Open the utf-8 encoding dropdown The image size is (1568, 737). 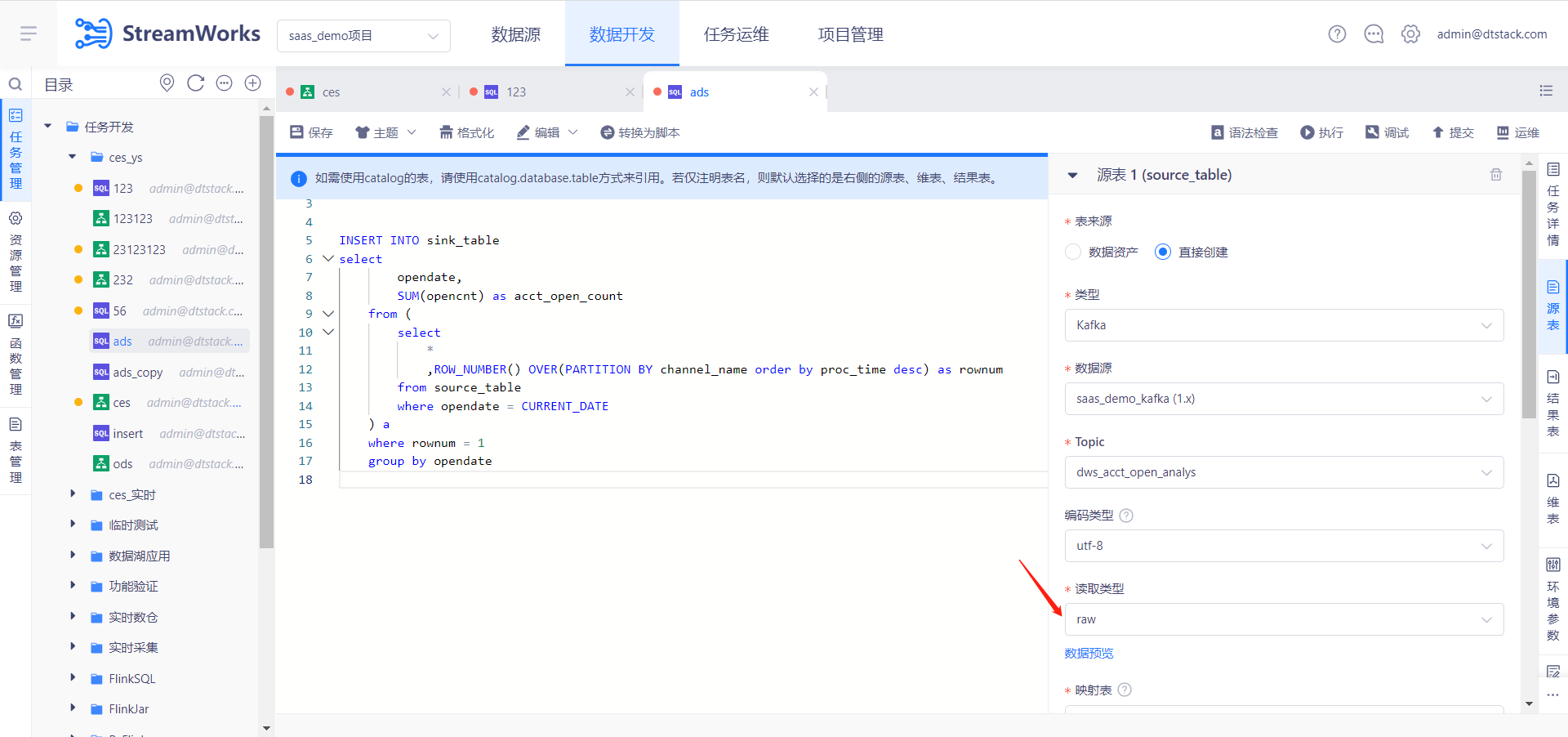(1284, 546)
